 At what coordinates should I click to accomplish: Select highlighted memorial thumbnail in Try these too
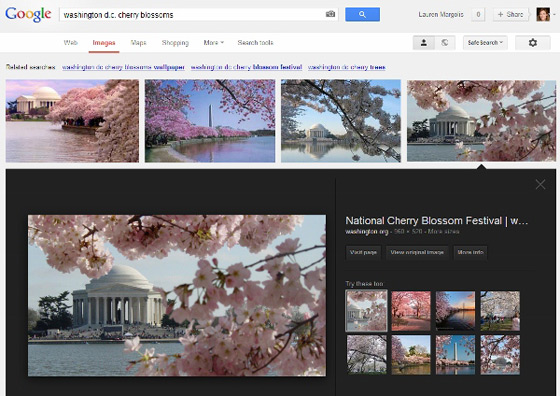point(366,311)
